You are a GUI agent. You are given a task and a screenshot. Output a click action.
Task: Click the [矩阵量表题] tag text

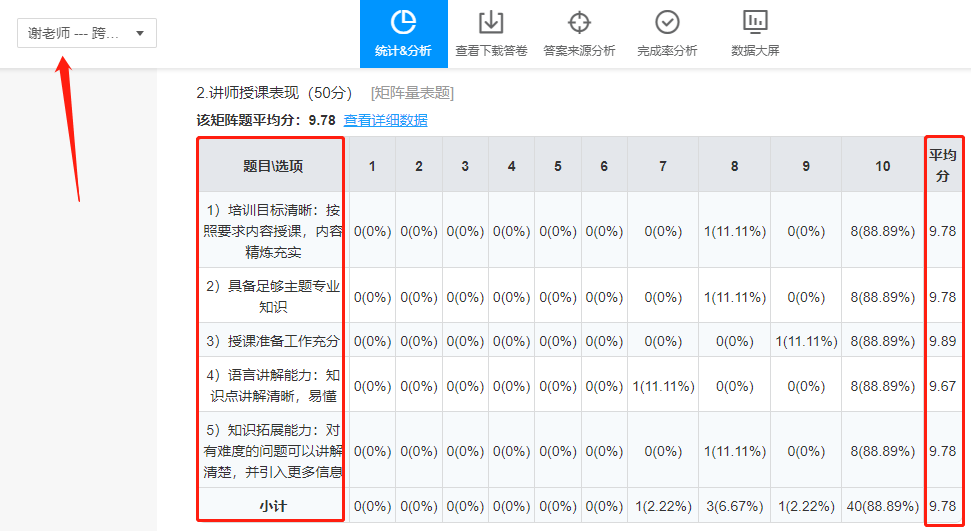(412, 93)
